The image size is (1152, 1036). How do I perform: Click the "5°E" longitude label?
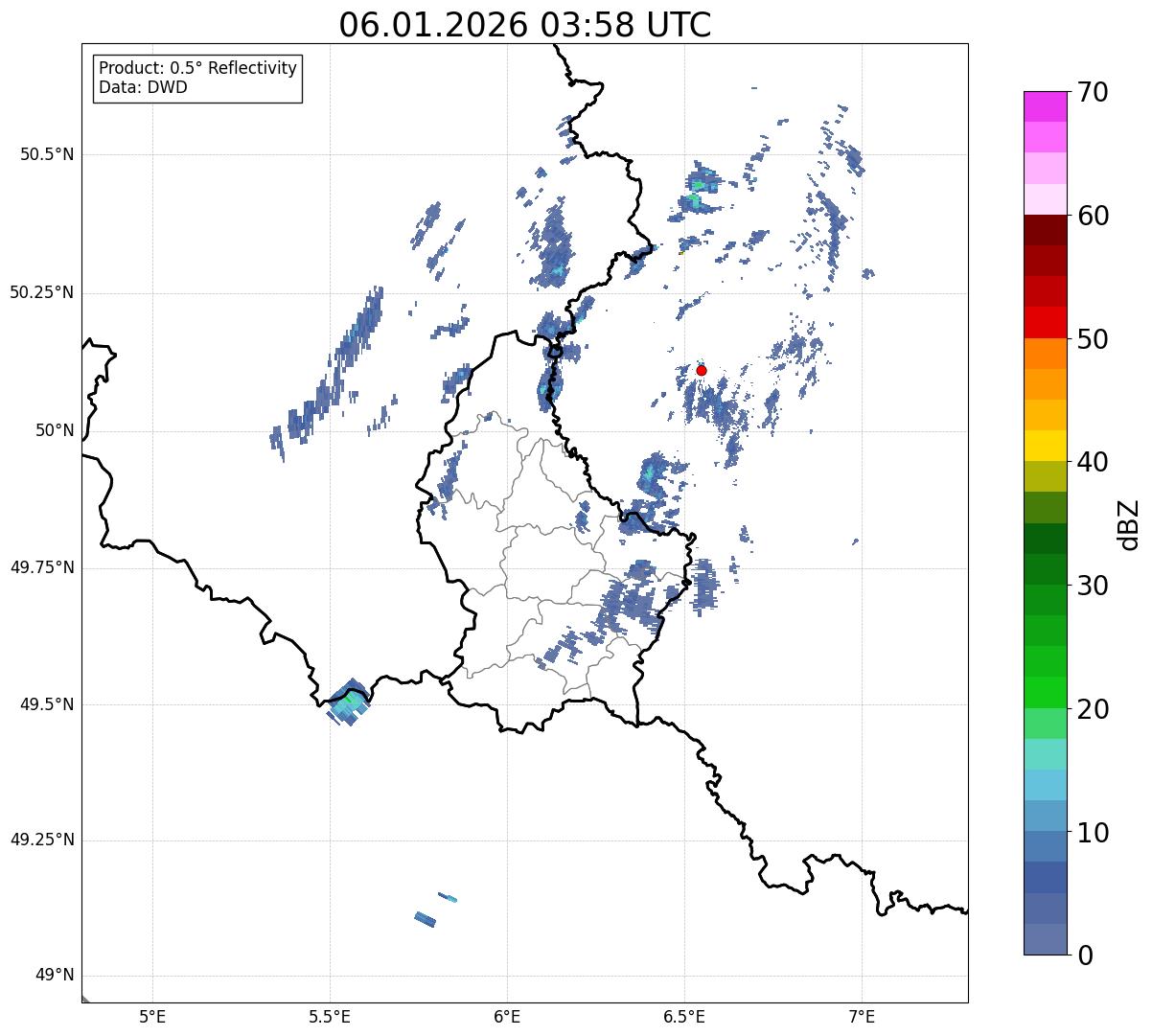[152, 1016]
